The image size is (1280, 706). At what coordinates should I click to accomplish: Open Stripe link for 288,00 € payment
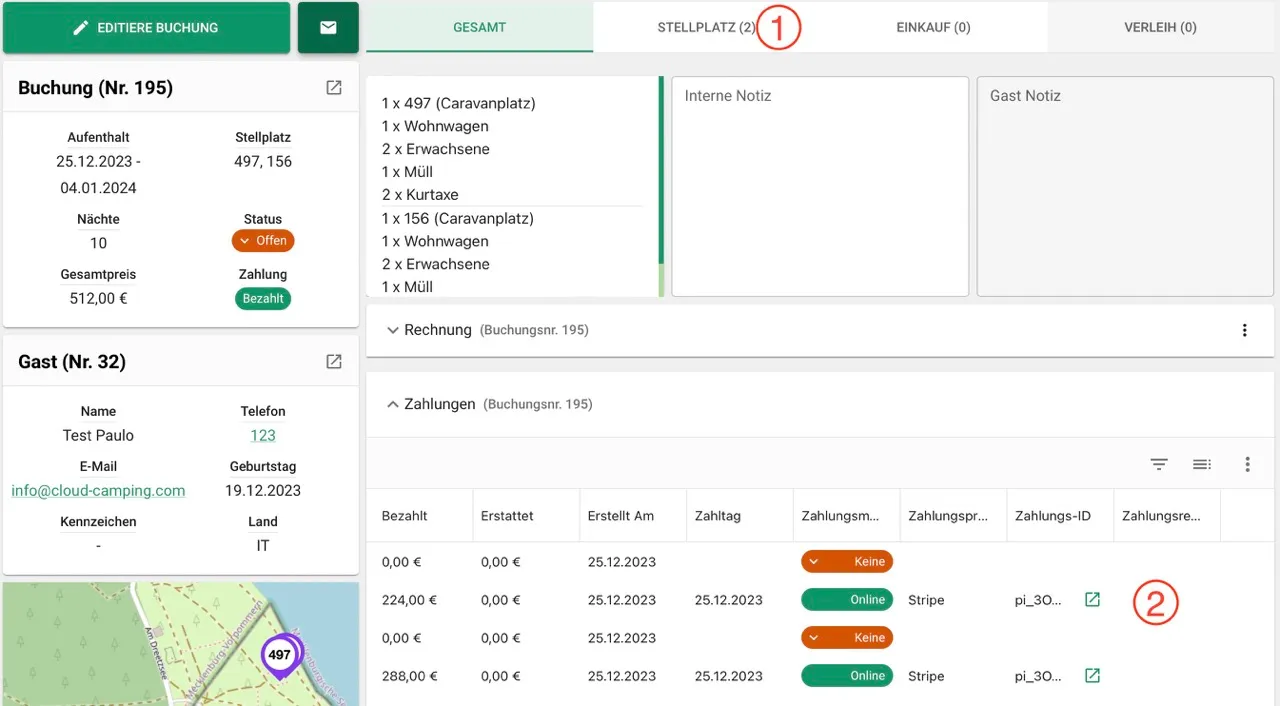coord(1092,676)
